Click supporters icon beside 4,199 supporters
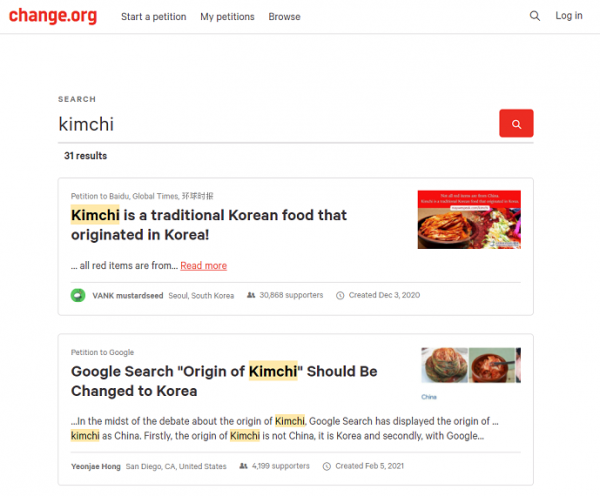 pos(243,466)
